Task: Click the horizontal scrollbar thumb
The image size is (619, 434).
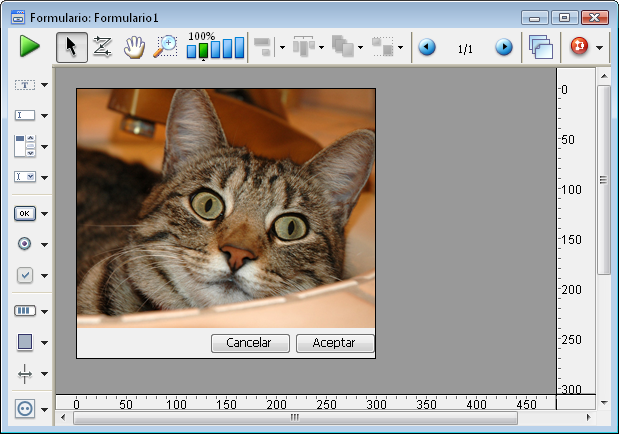Action: [x=294, y=418]
